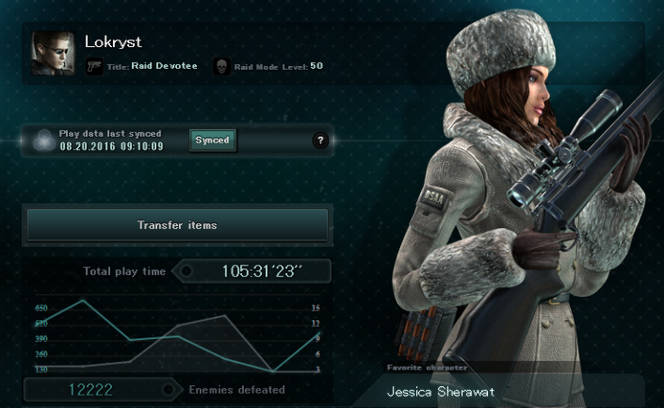Screen dimensions: 664x408
Task: Click the Transfer items button
Action: click(x=177, y=225)
